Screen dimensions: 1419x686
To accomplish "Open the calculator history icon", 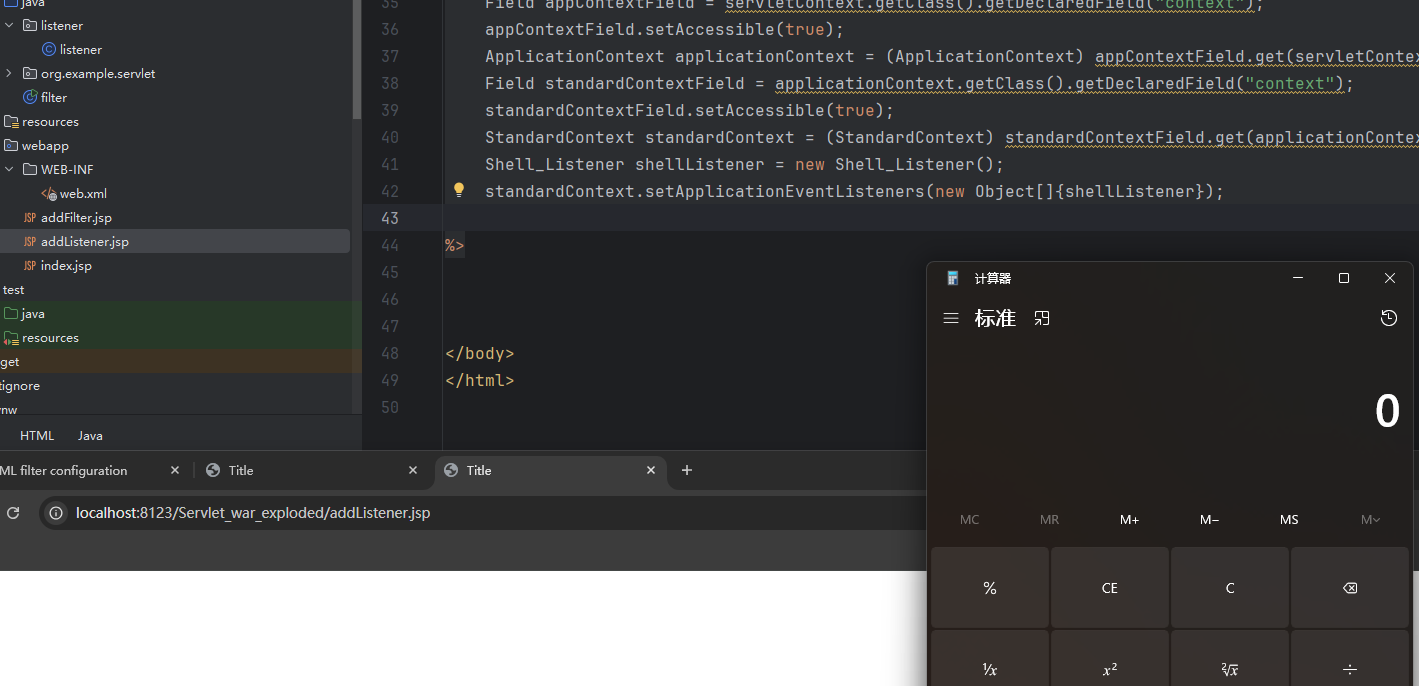I will pos(1388,318).
